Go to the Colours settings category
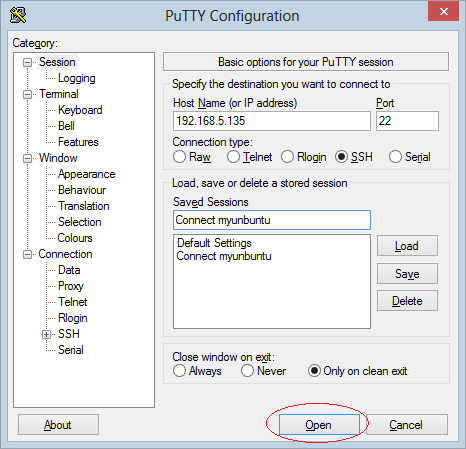This screenshot has width=466, height=449. pyautogui.click(x=75, y=238)
